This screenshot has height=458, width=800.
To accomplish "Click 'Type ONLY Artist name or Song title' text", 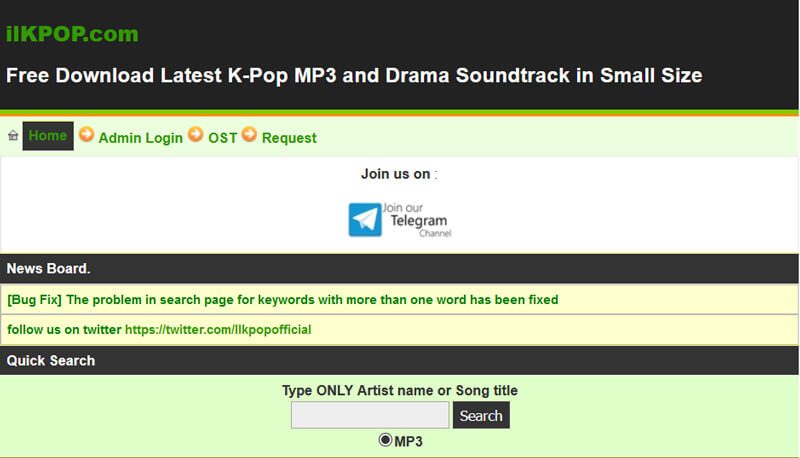I will pos(400,391).
